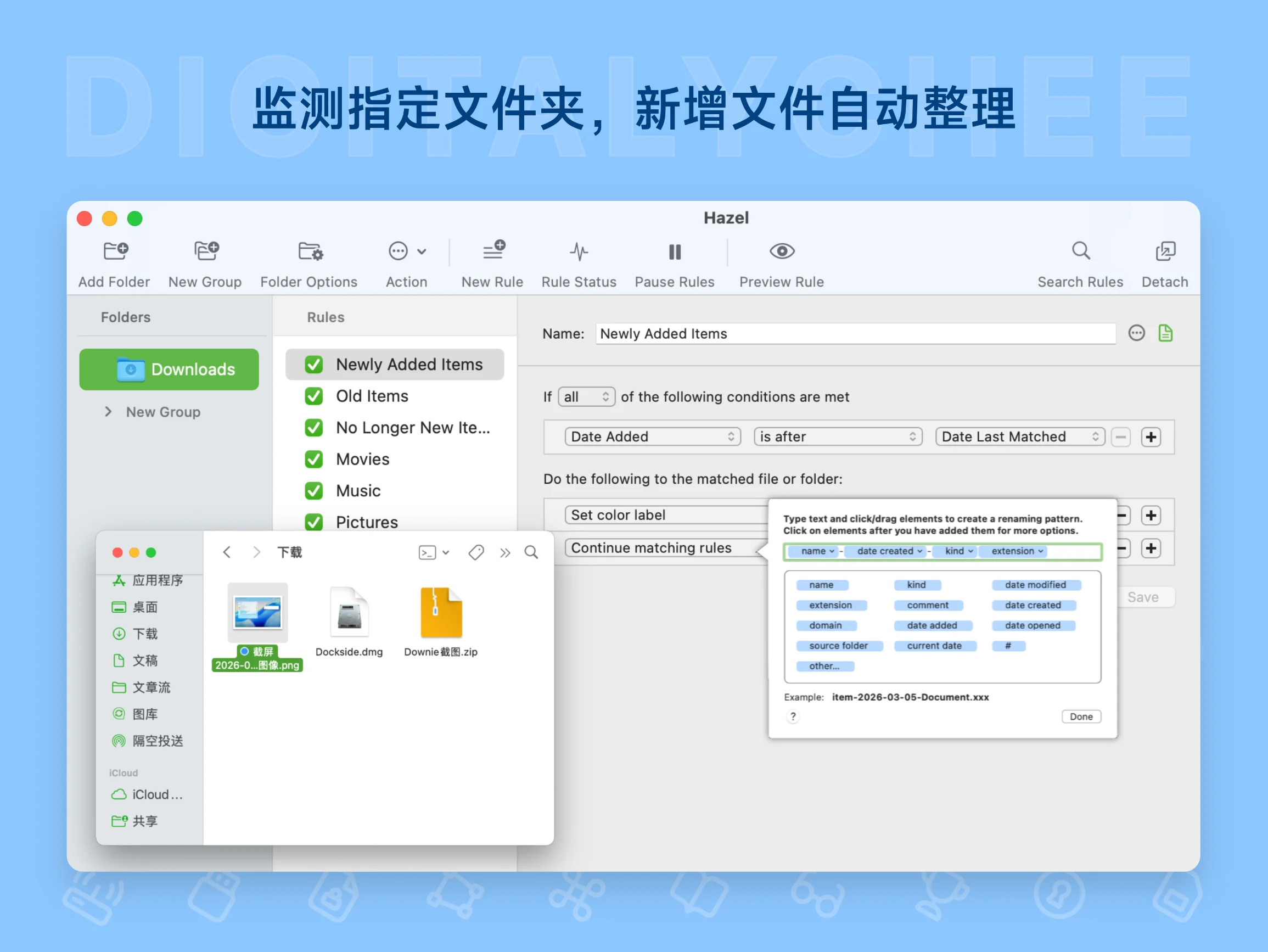The width and height of the screenshot is (1268, 952).
Task: Click 'date created' token in pattern field
Action: click(x=885, y=551)
